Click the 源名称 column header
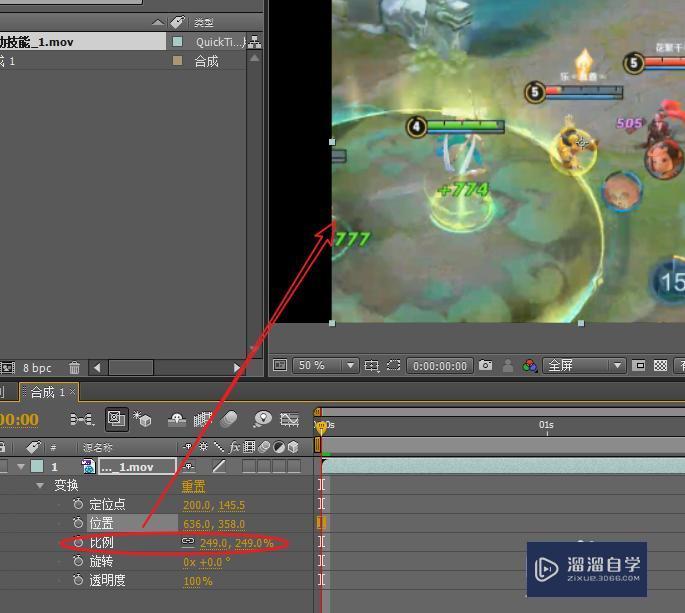Image resolution: width=685 pixels, height=613 pixels. [97, 447]
